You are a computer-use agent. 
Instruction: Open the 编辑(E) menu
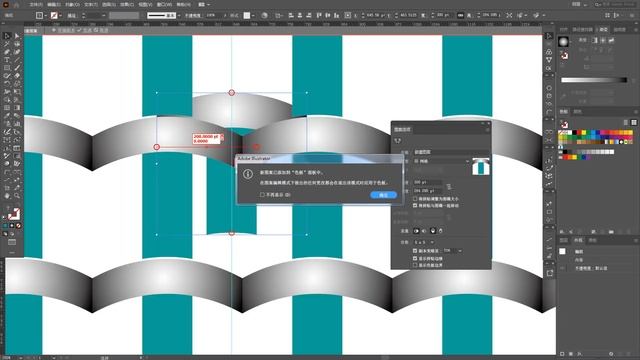click(x=54, y=4)
